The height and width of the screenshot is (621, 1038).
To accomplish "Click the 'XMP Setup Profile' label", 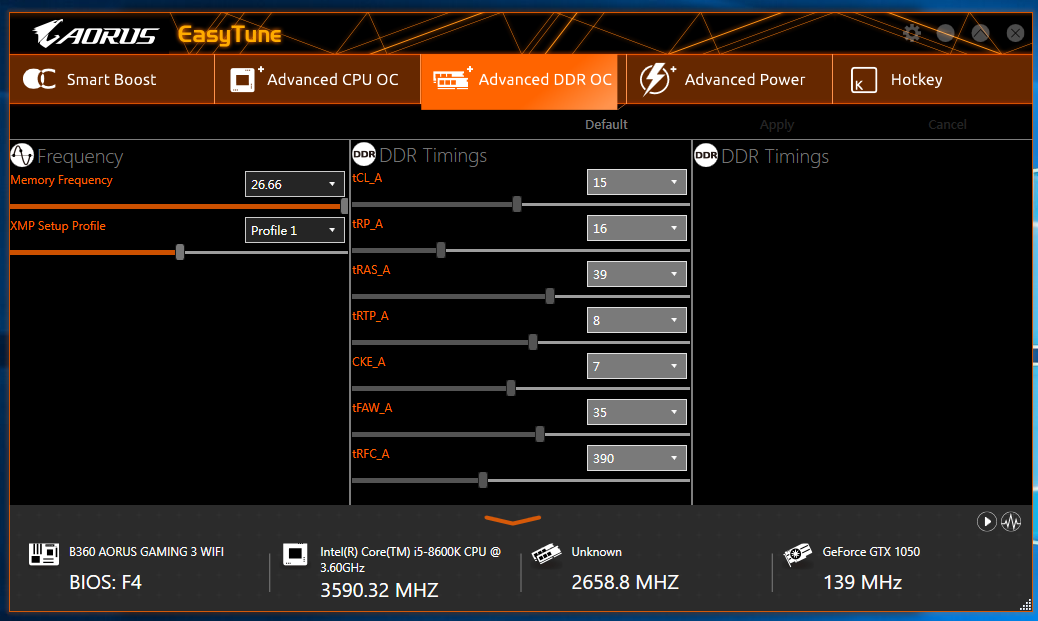I will click(58, 226).
